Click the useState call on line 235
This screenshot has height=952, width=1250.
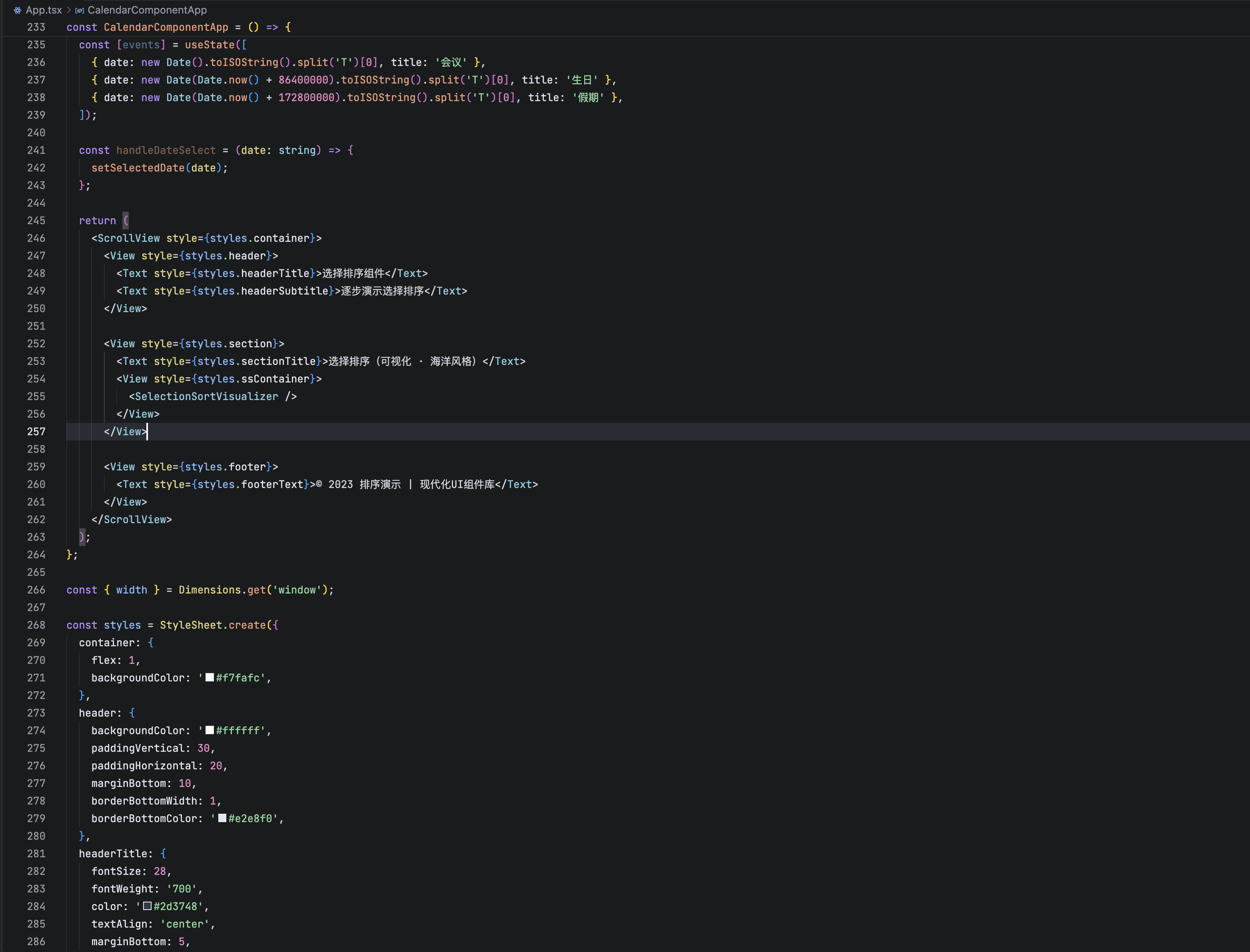point(209,45)
